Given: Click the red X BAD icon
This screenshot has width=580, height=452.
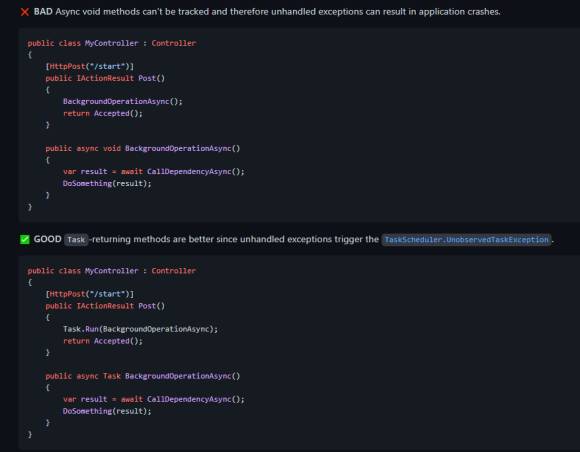Looking at the screenshot, I should (x=25, y=12).
